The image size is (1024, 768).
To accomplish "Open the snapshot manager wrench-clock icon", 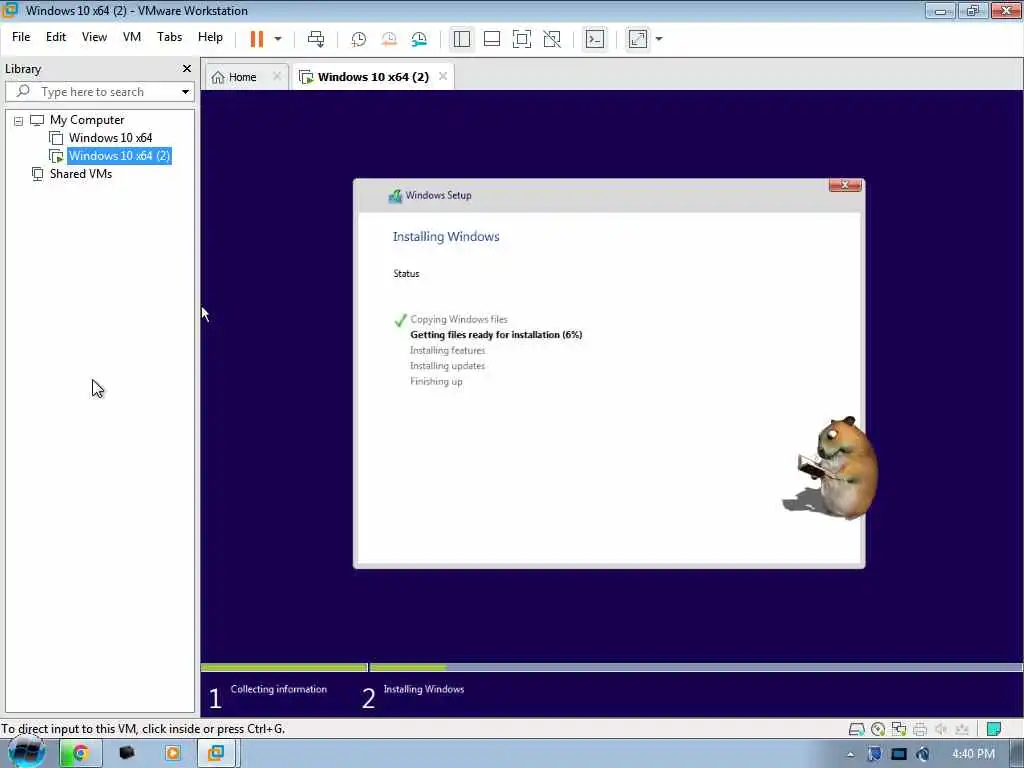I will tap(419, 39).
